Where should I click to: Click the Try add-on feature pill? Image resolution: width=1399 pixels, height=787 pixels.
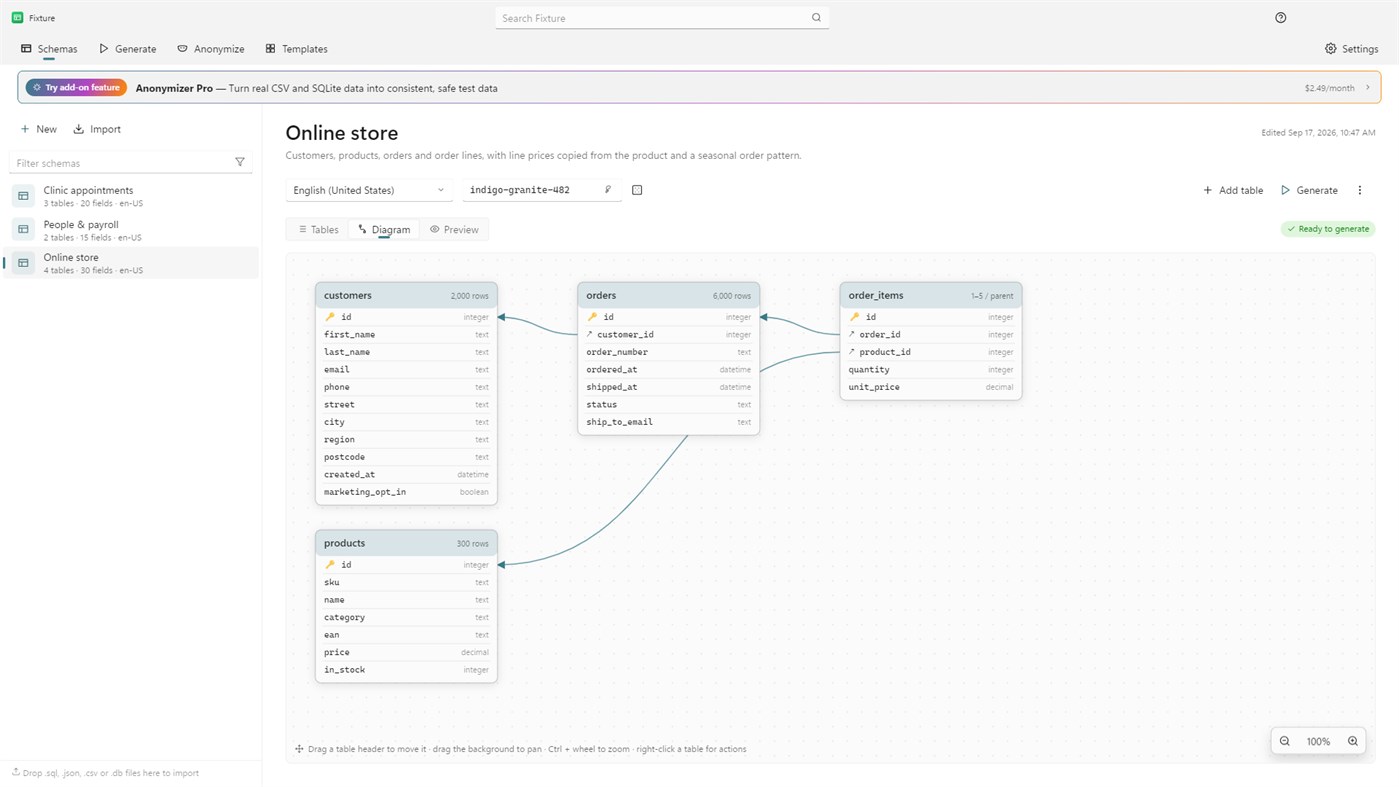pyautogui.click(x=76, y=88)
